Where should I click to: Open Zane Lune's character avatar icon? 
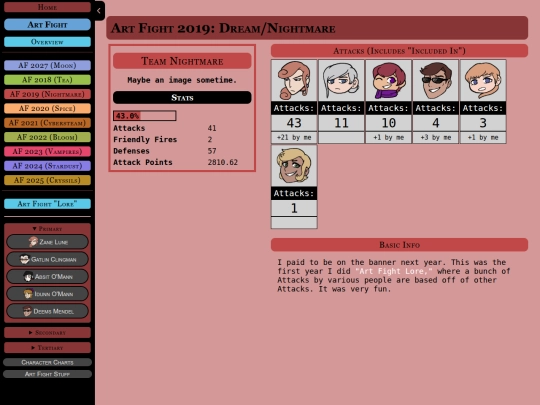[x=33, y=242]
